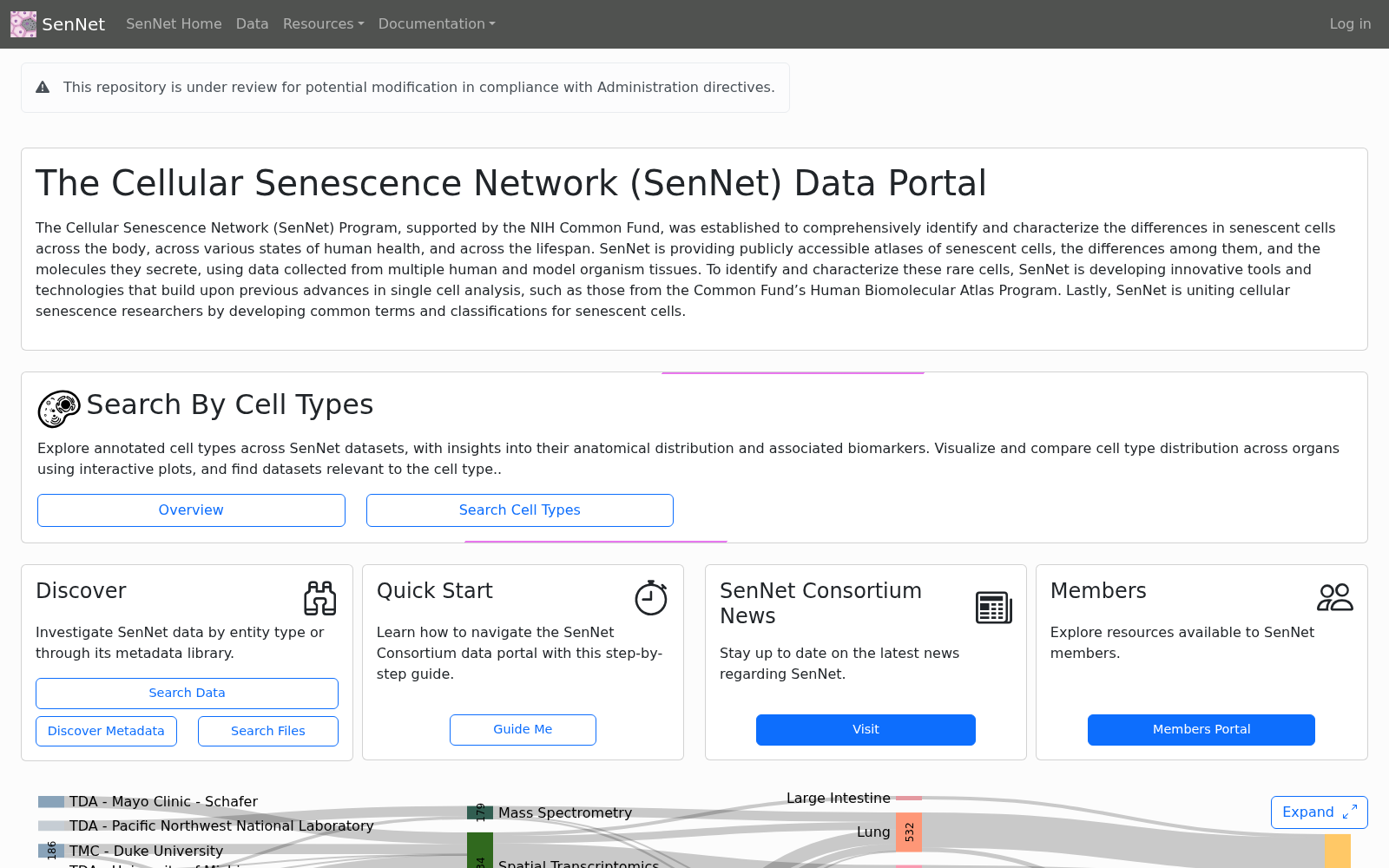This screenshot has width=1389, height=868.
Task: Go to SenNet Home in navbar
Action: (174, 24)
